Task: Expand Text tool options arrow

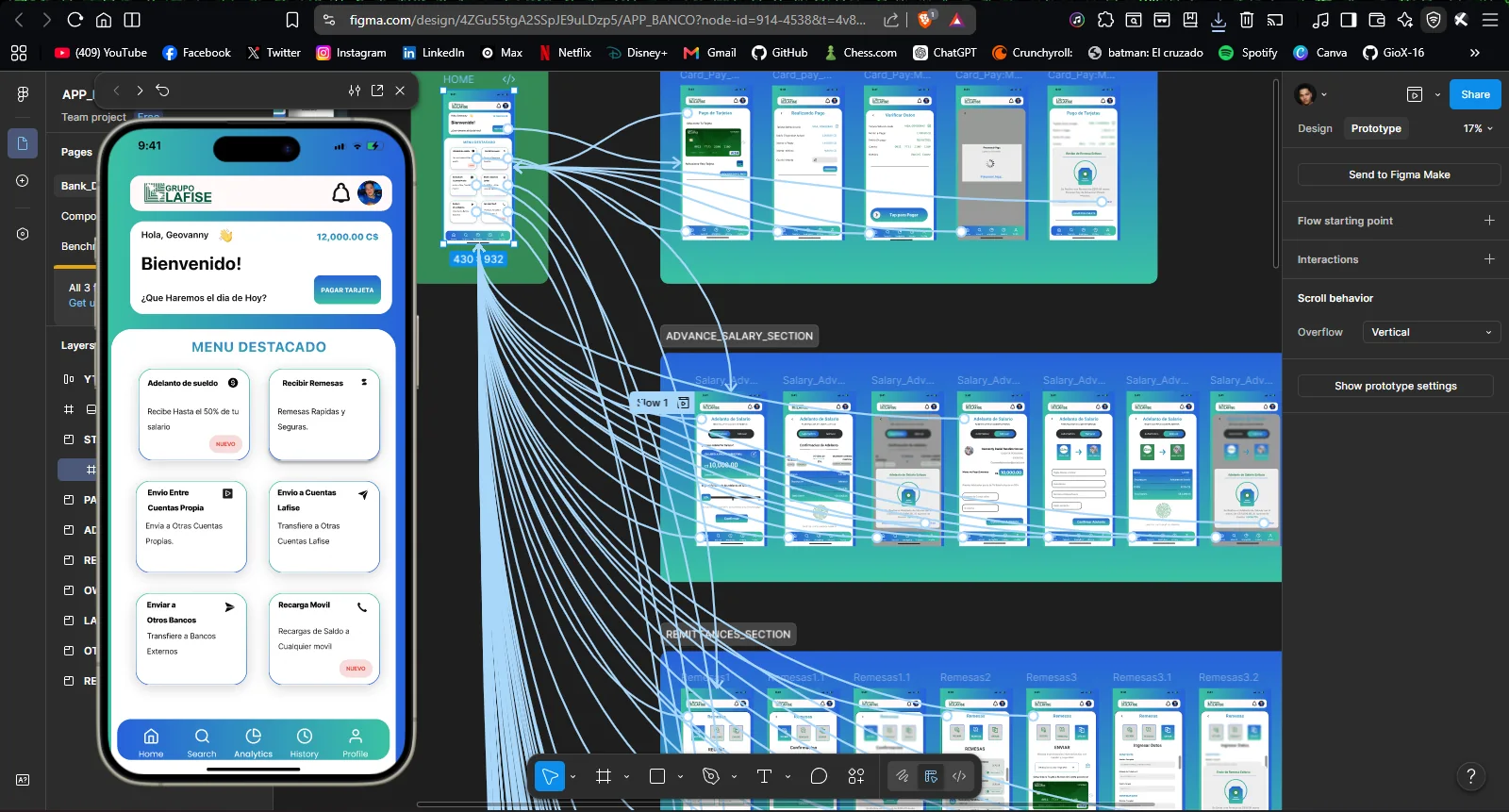Action: pyautogui.click(x=787, y=776)
